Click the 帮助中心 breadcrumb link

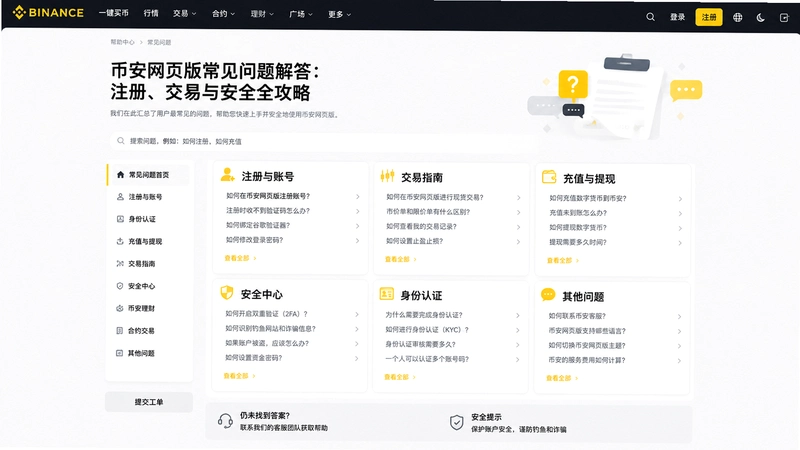click(x=122, y=42)
